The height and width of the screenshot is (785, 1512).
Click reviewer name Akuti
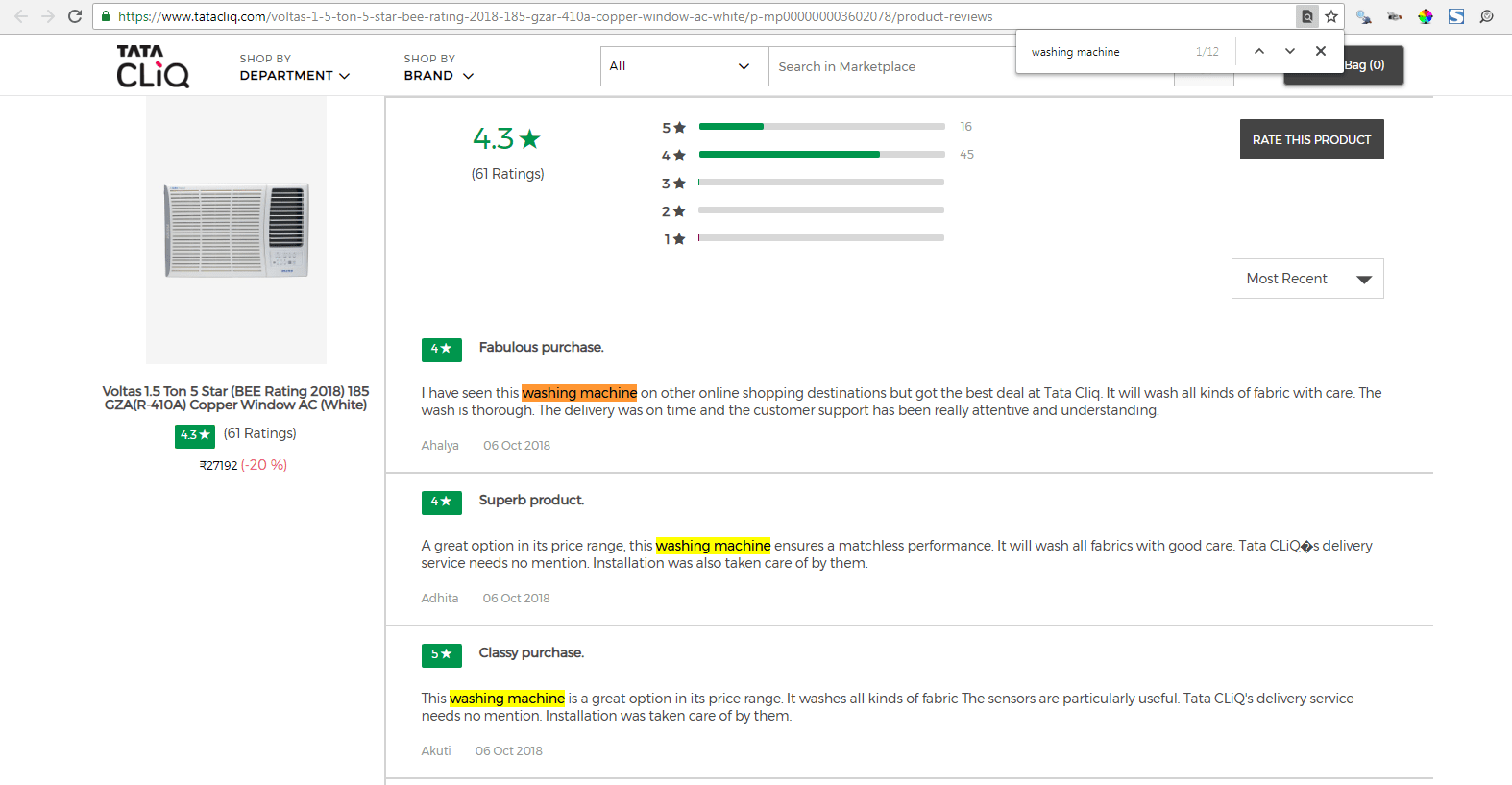(x=436, y=751)
